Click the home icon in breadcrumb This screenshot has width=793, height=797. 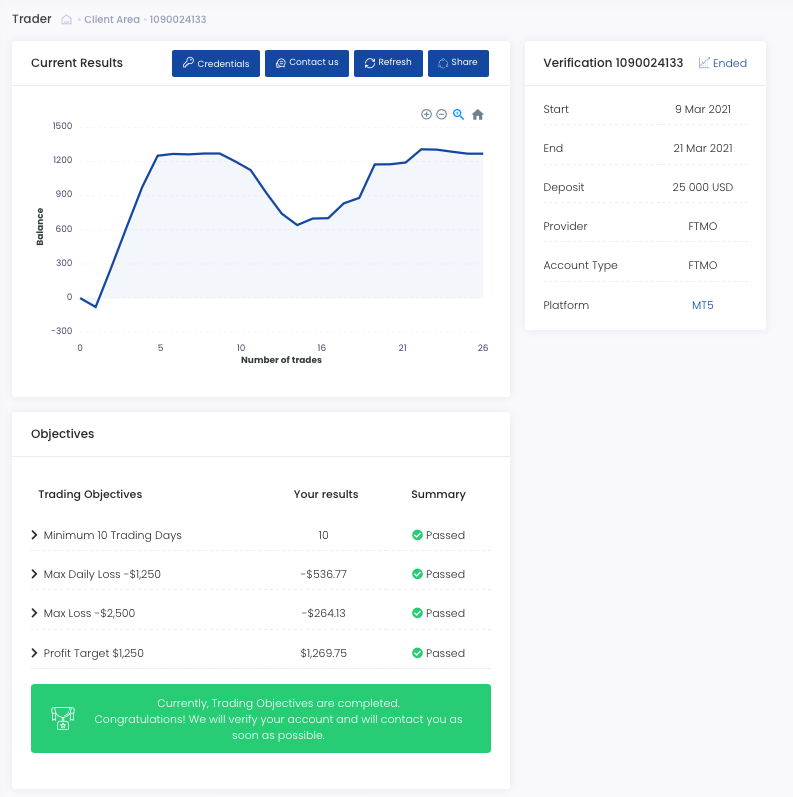[67, 19]
